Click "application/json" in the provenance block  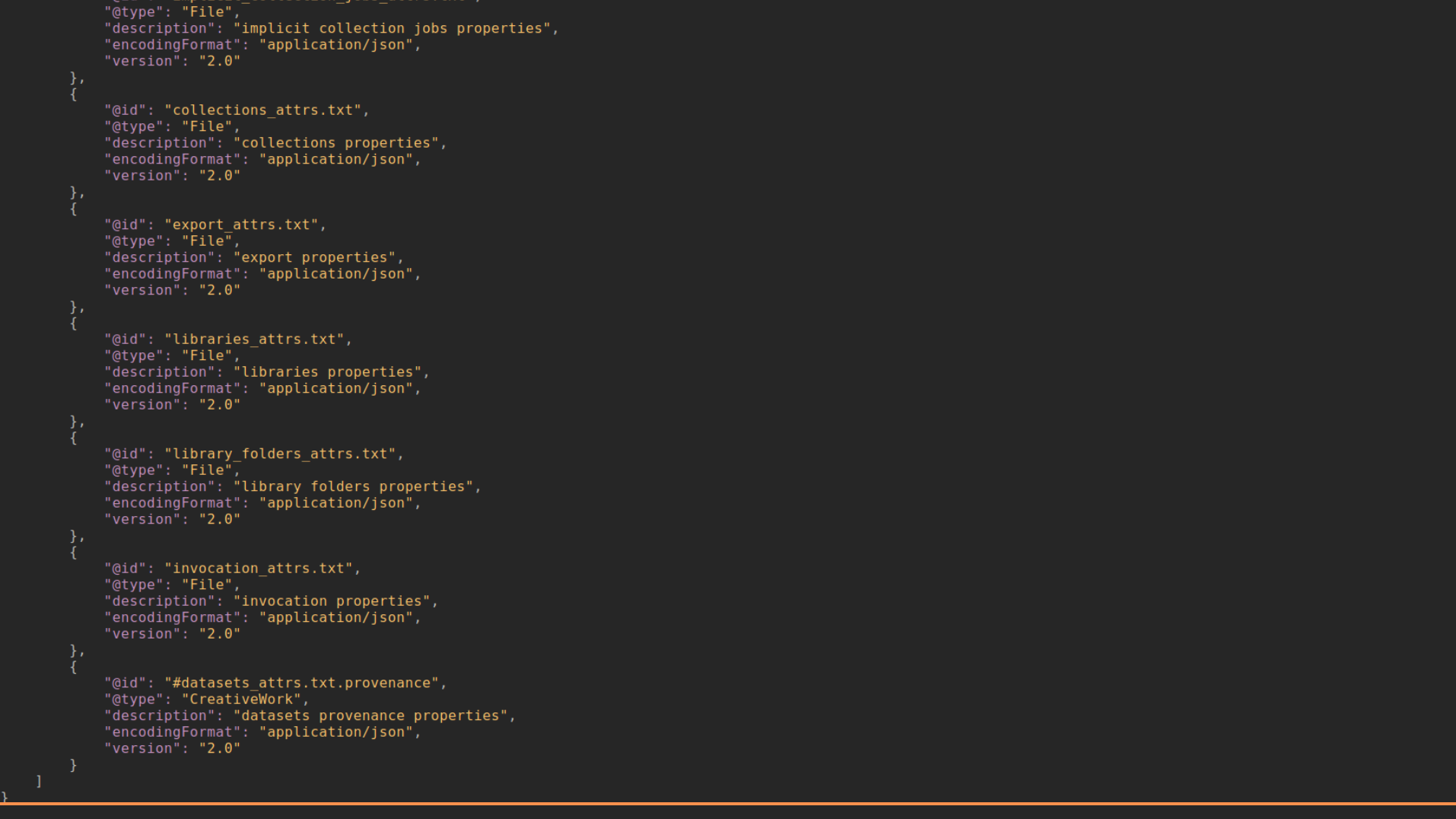click(x=337, y=732)
